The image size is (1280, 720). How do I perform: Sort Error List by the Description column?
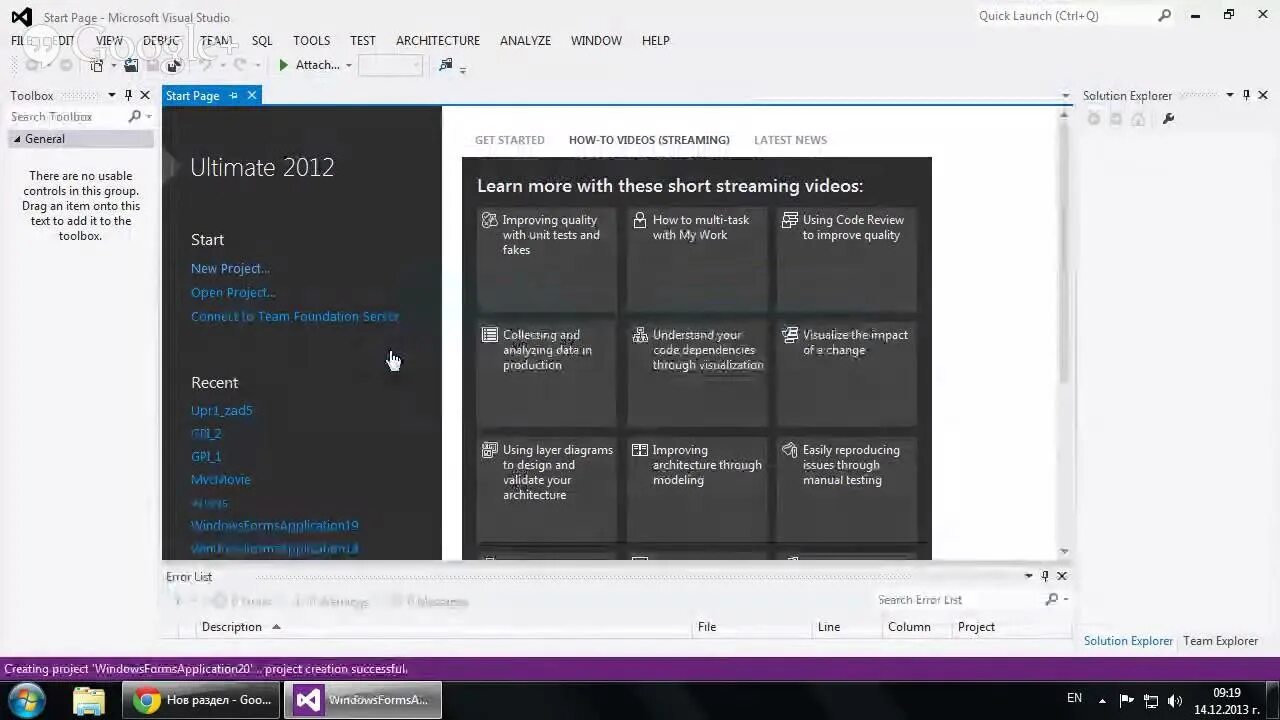pos(446,627)
